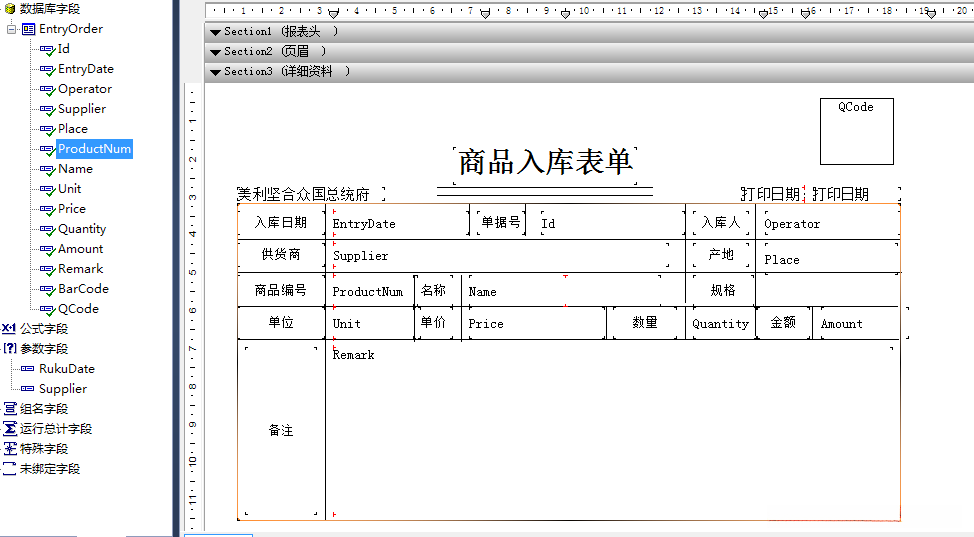This screenshot has height=537, width=974.
Task: Click the EntryOrder table icon
Action: click(x=28, y=29)
